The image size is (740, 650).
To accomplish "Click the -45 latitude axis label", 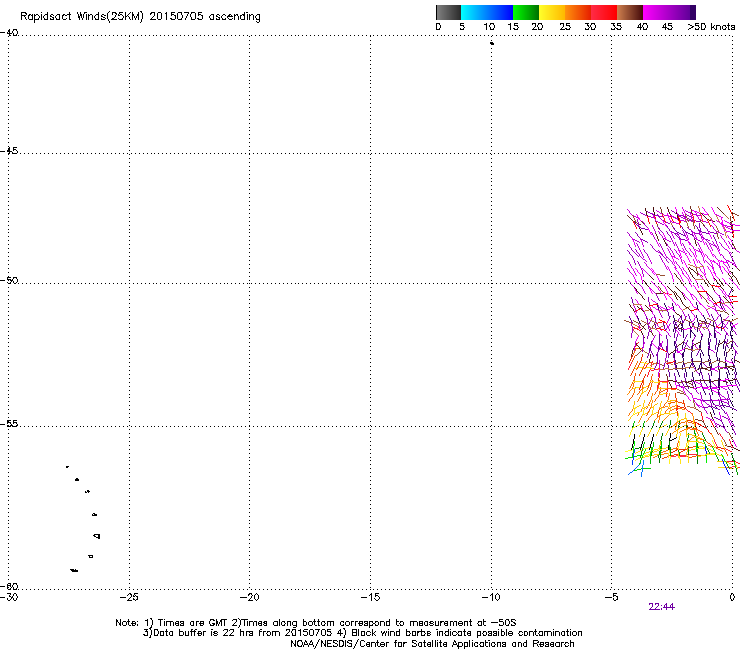I will pos(9,151).
